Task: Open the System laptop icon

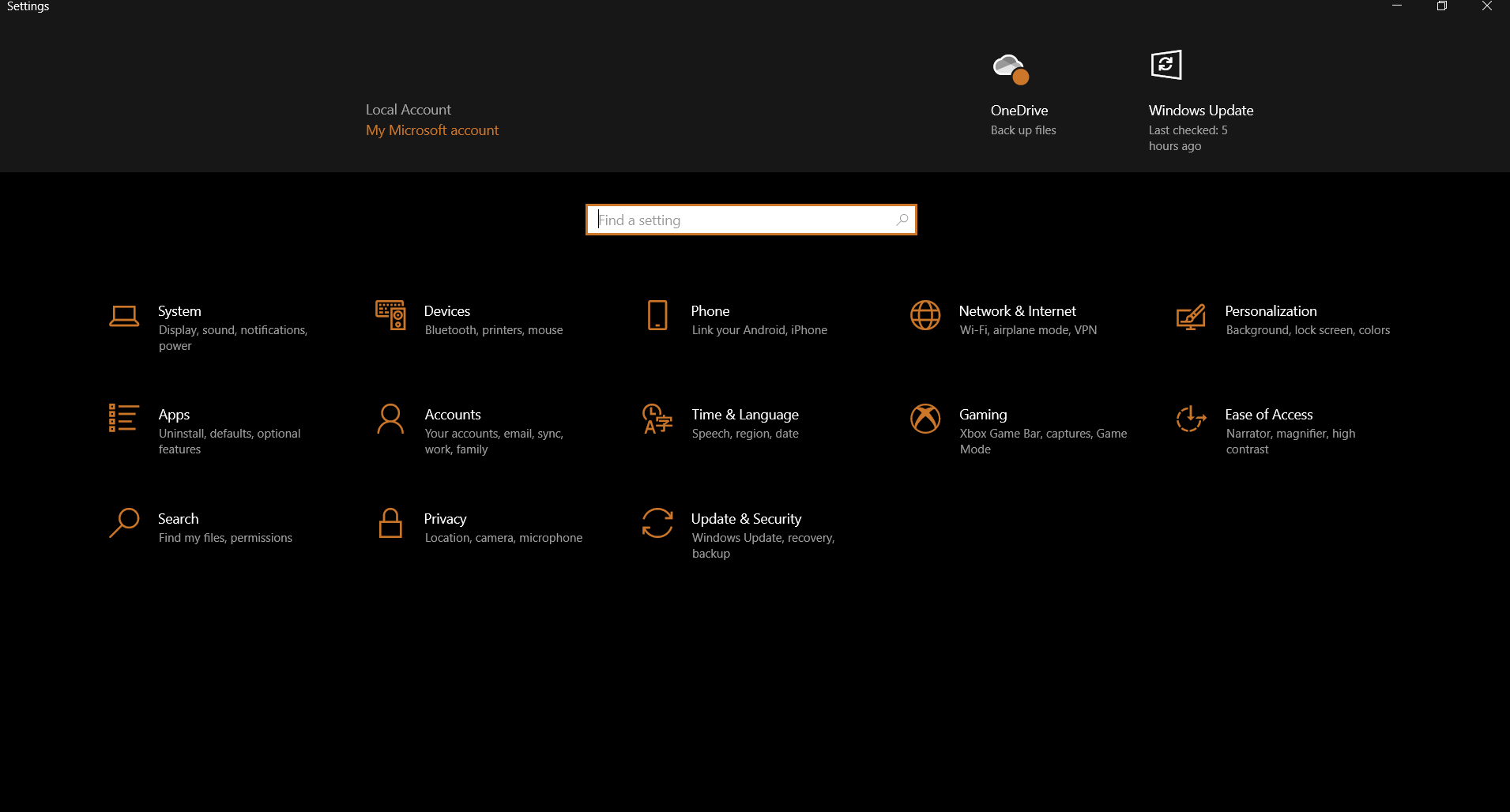Action: [124, 316]
